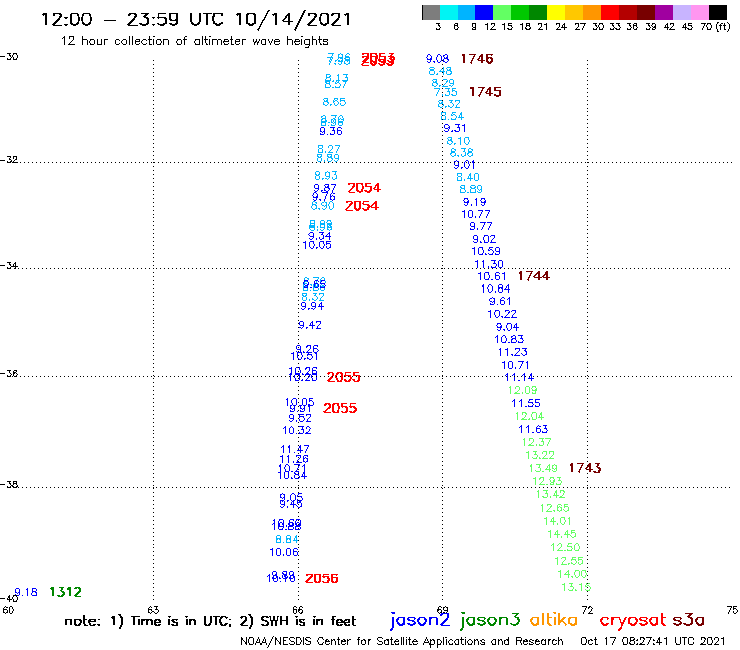Click the wave height value '14.45'
Viewport: 740px width, 650px height.
click(x=562, y=534)
